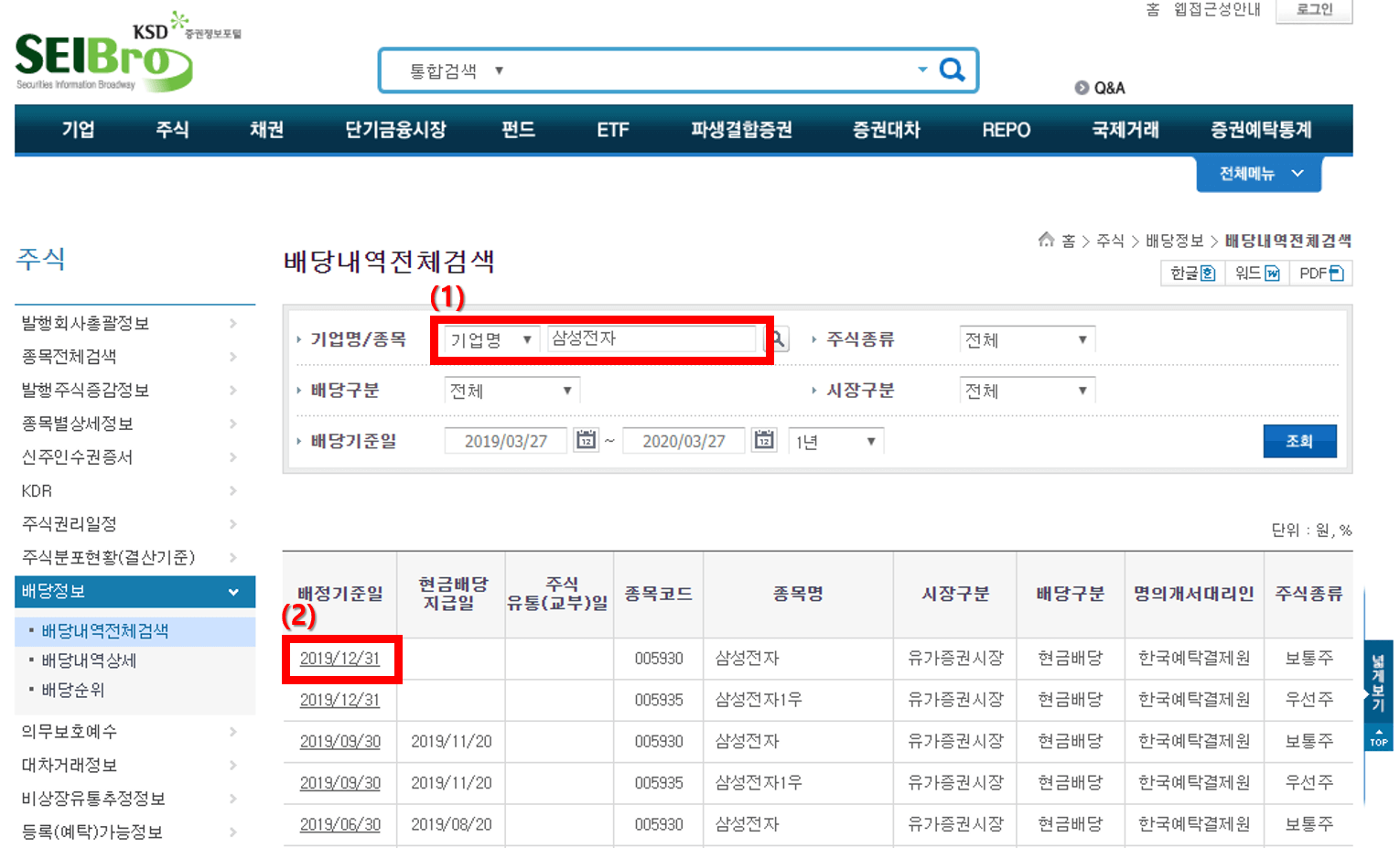
Task: Open the 주식종류 dropdown
Action: (1027, 339)
